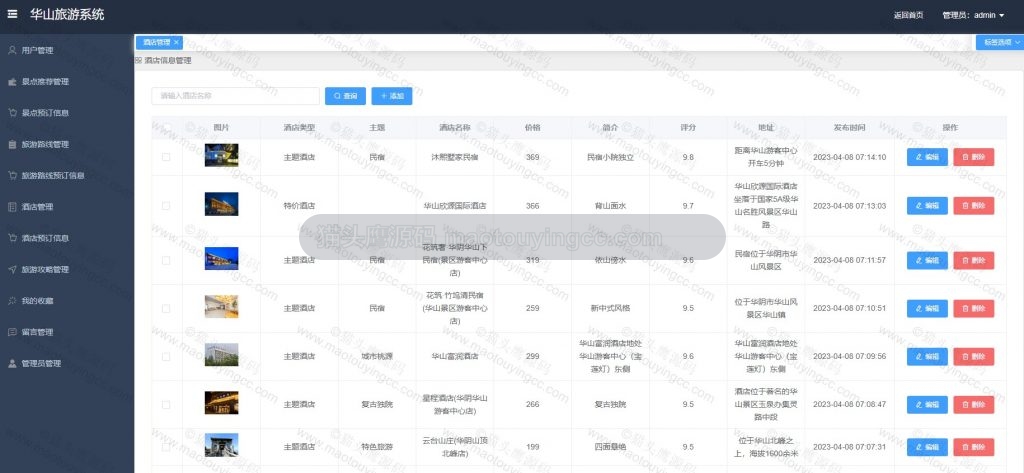Open the 管理员: admin dropdown
Image resolution: width=1024 pixels, height=473 pixels.
pyautogui.click(x=973, y=15)
